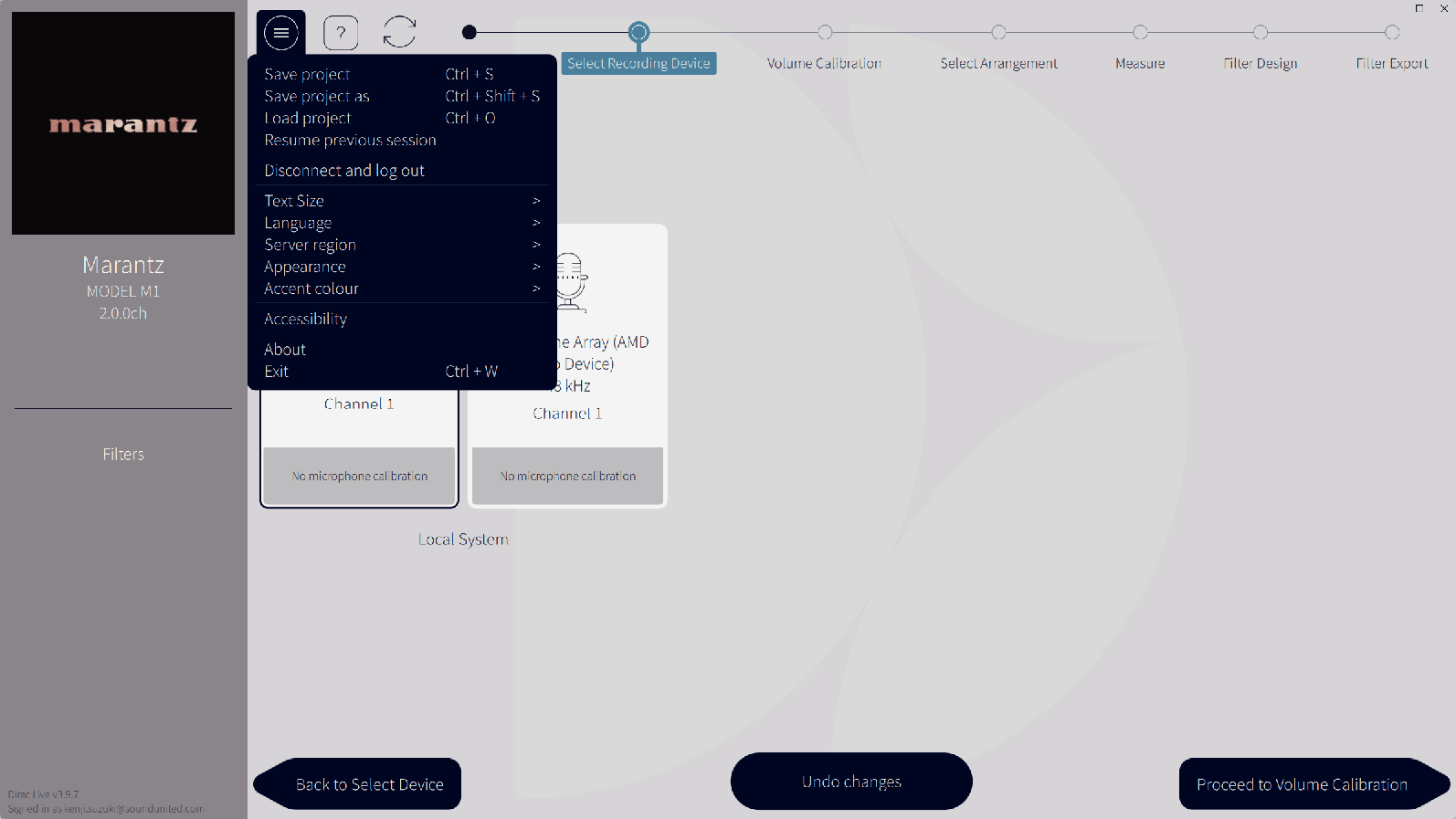The image size is (1456, 819).
Task: Click Back to Select Device button
Action: pyautogui.click(x=357, y=783)
